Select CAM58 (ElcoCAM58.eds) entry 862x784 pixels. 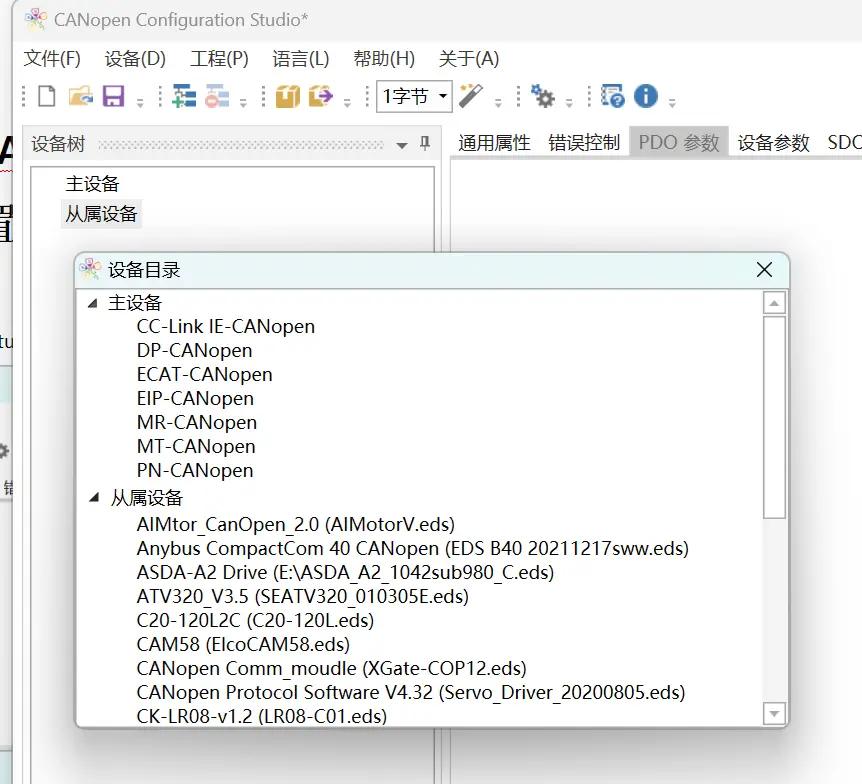coord(243,644)
